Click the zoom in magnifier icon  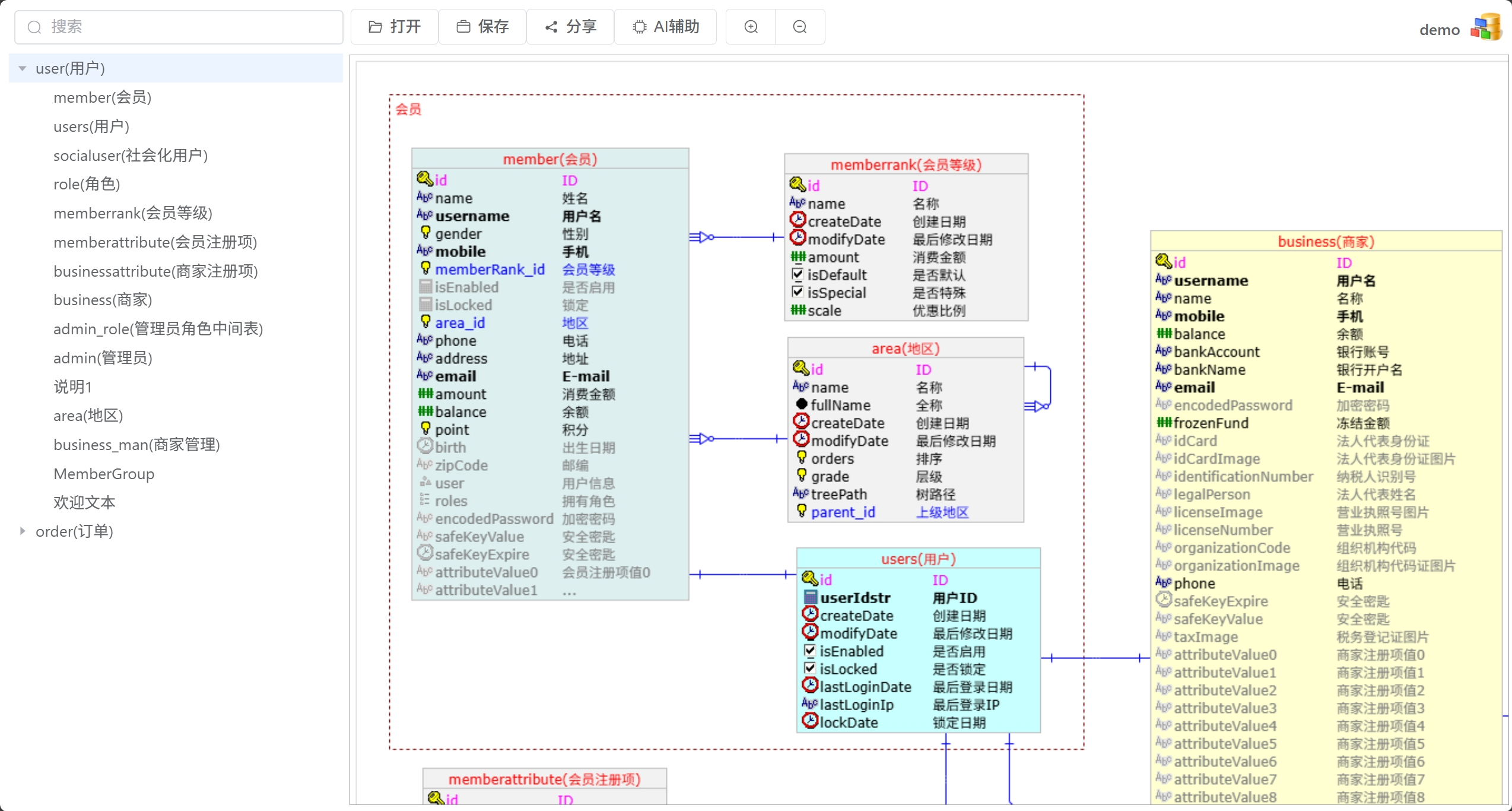click(x=751, y=27)
